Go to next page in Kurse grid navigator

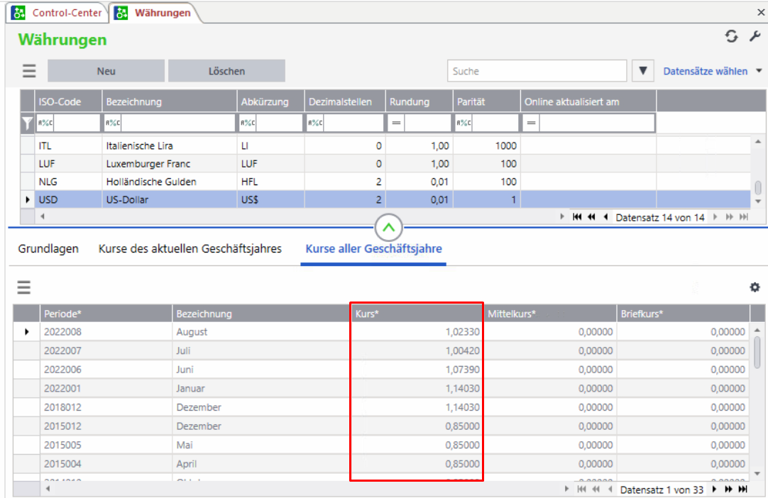pyautogui.click(x=729, y=489)
